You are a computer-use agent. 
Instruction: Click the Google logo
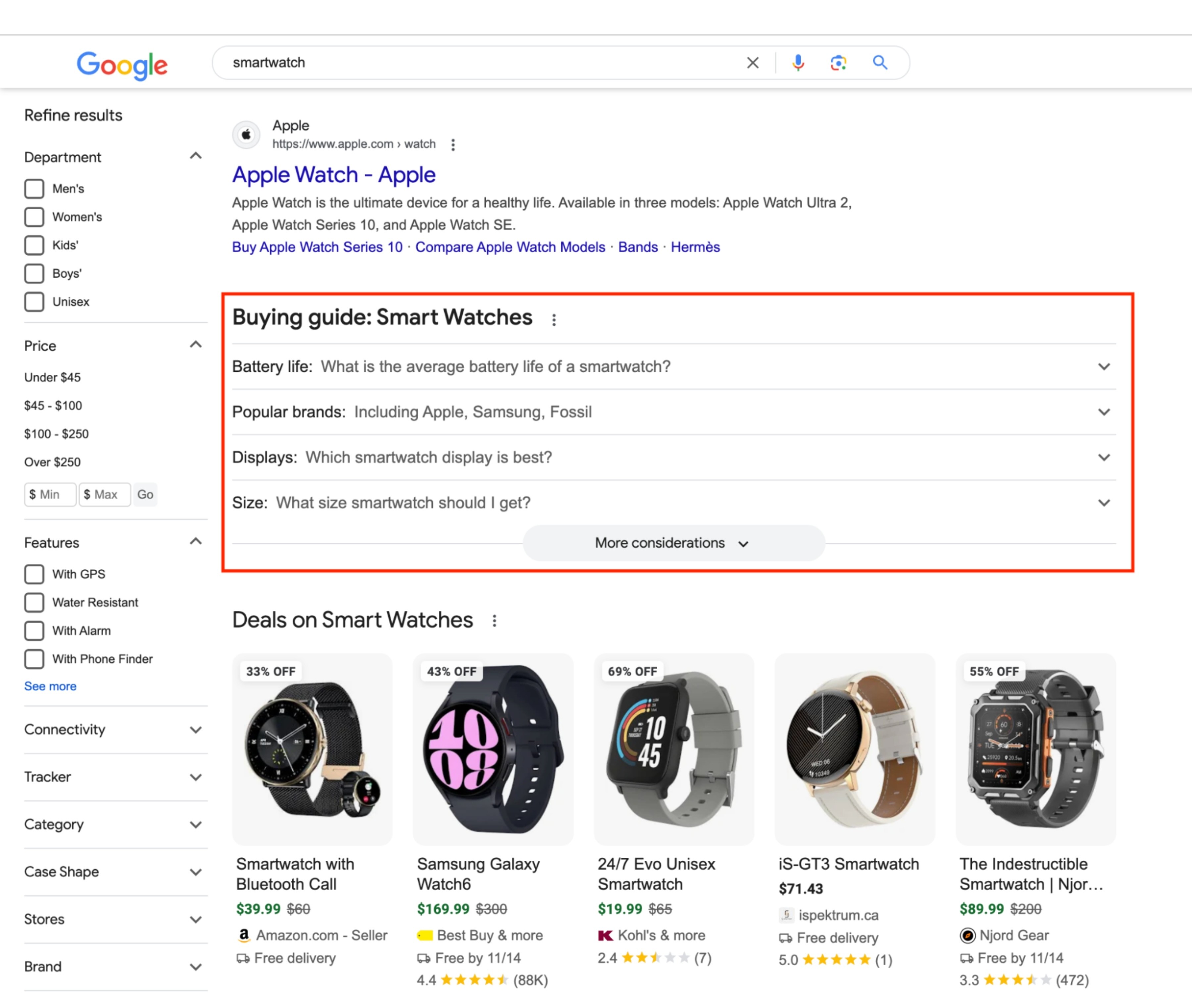[x=121, y=65]
